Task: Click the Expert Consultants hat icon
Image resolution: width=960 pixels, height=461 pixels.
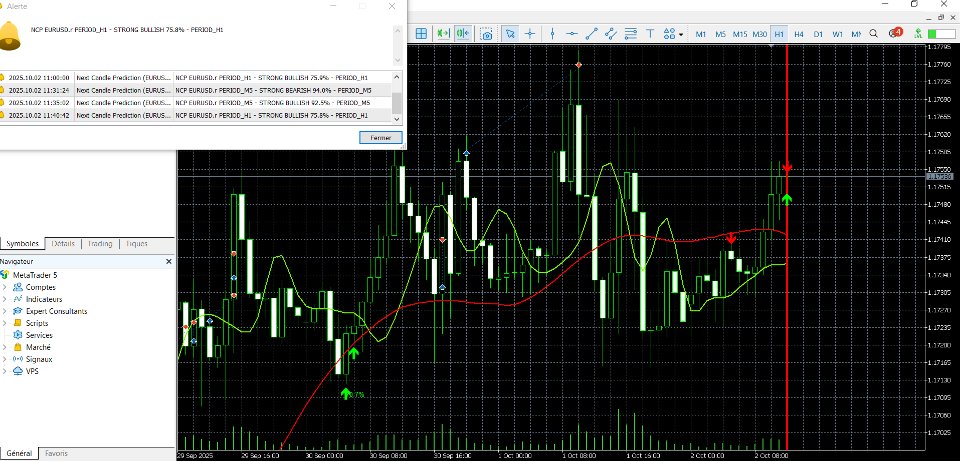Action: coord(17,311)
